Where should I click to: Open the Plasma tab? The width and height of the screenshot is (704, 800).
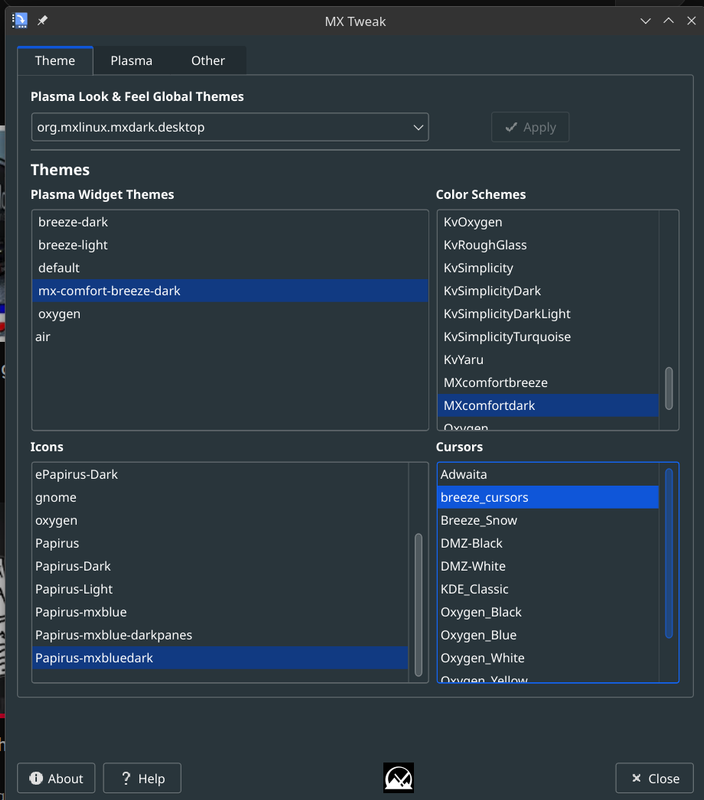click(132, 61)
